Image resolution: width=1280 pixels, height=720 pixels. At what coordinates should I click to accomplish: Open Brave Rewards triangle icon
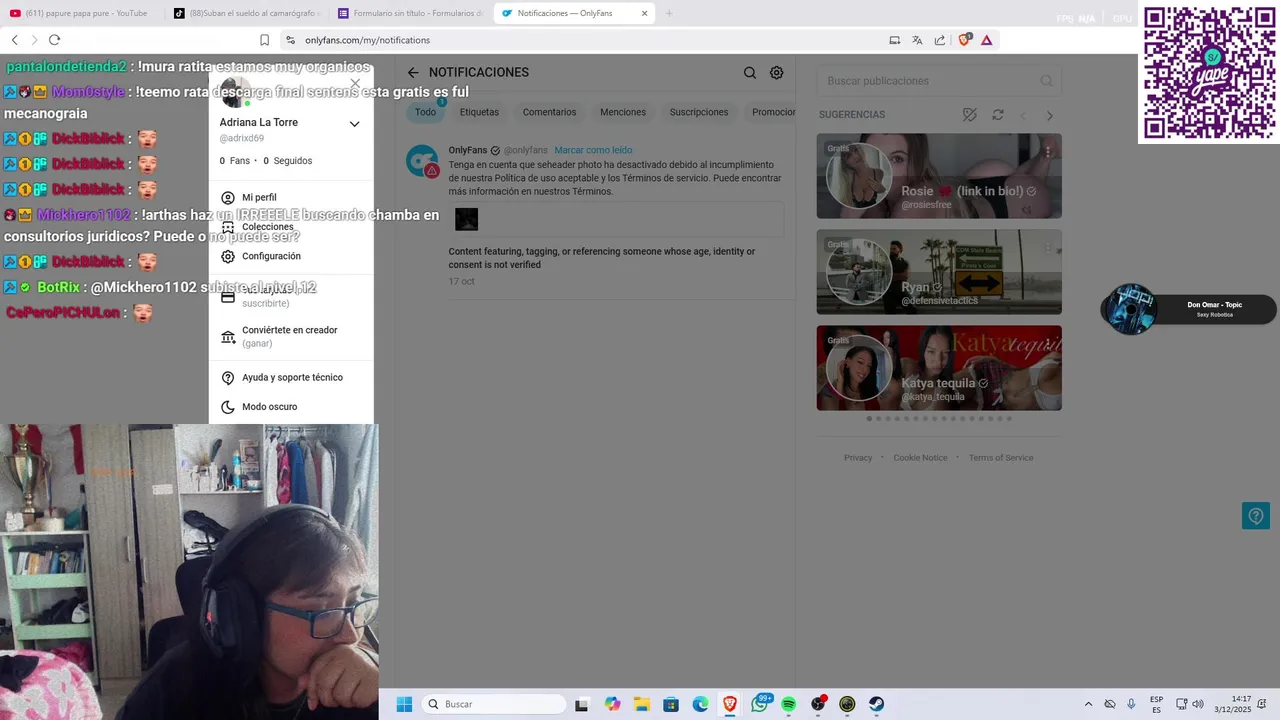(x=987, y=40)
